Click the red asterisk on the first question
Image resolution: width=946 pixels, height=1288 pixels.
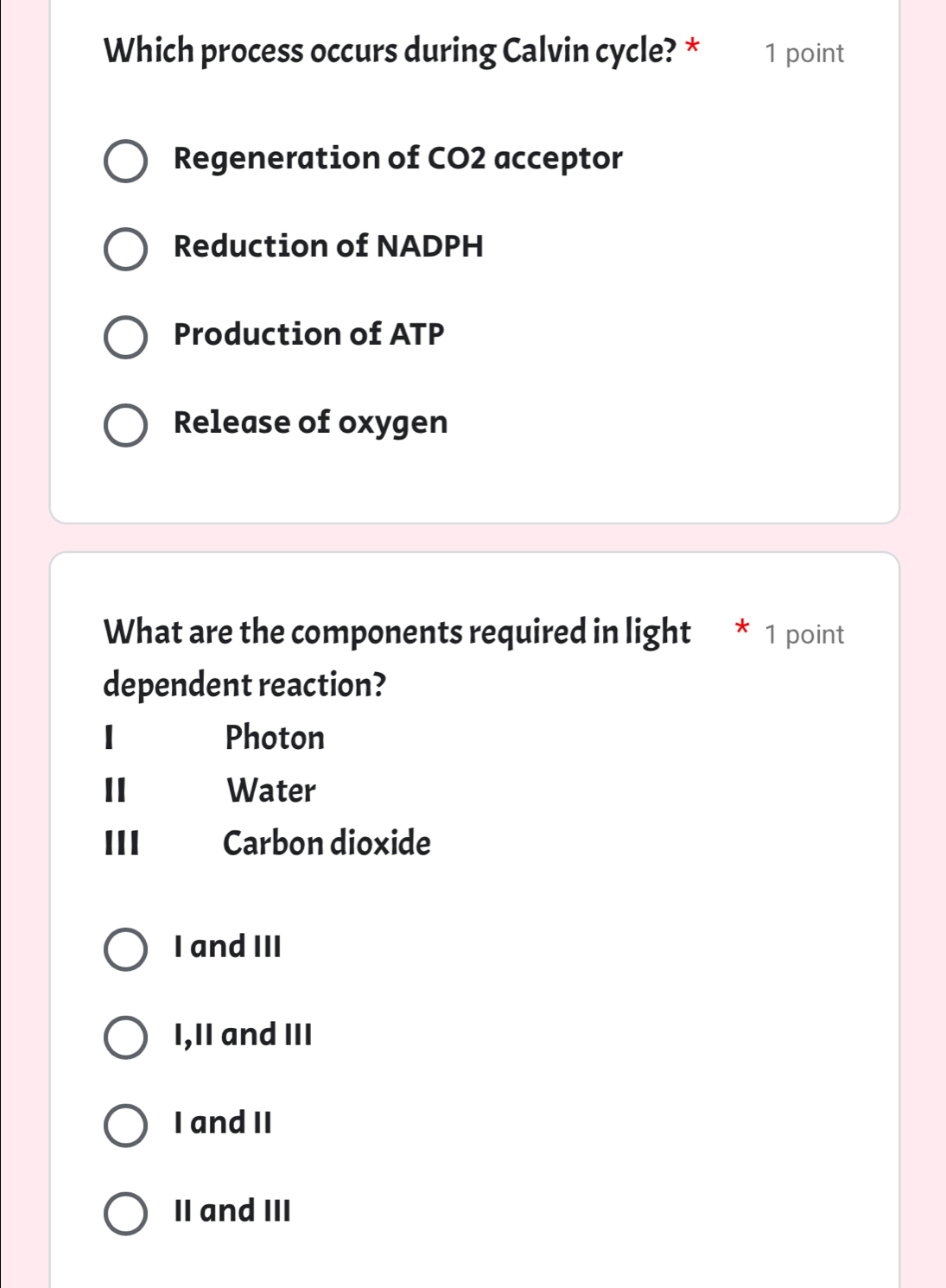694,47
